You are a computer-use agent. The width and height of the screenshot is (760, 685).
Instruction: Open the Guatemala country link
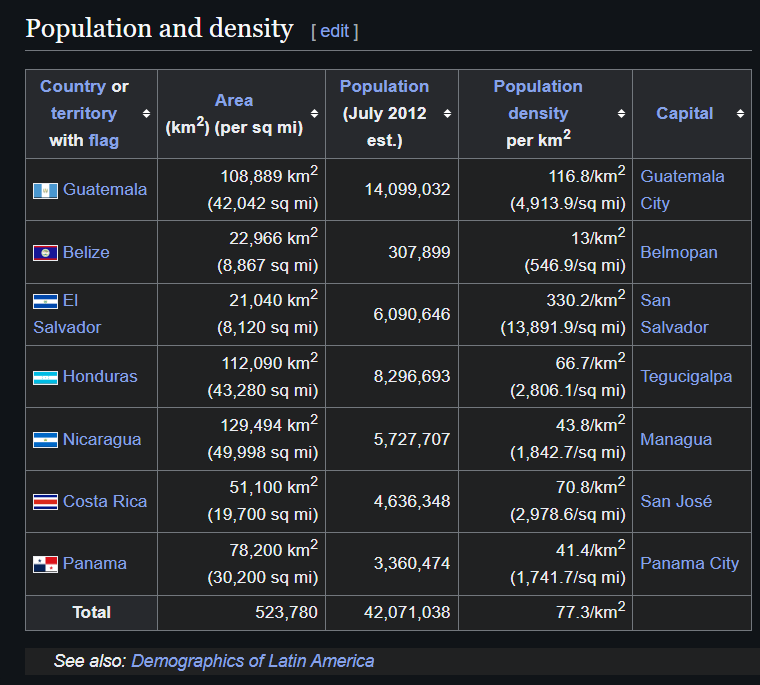click(105, 190)
